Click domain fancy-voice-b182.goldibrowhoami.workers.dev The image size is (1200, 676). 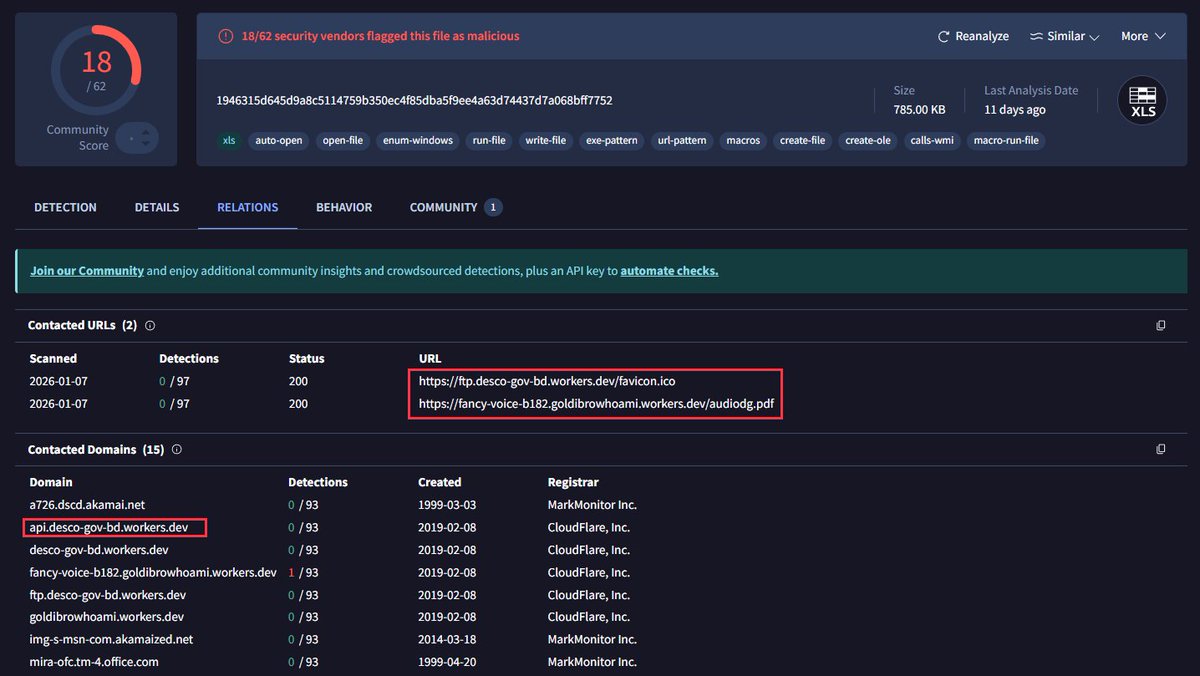coord(153,573)
